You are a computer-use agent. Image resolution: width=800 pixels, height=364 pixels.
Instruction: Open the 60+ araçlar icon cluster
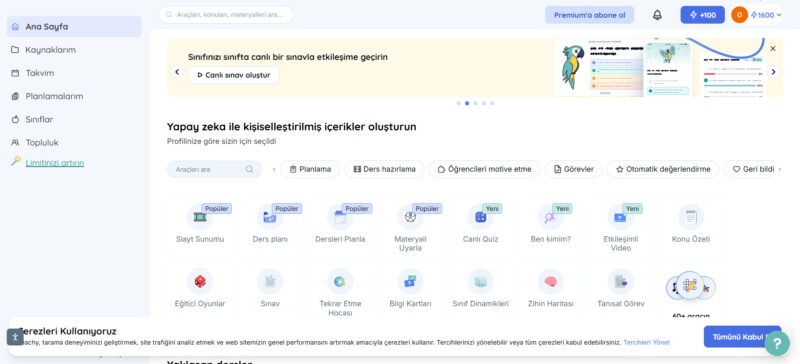point(691,286)
